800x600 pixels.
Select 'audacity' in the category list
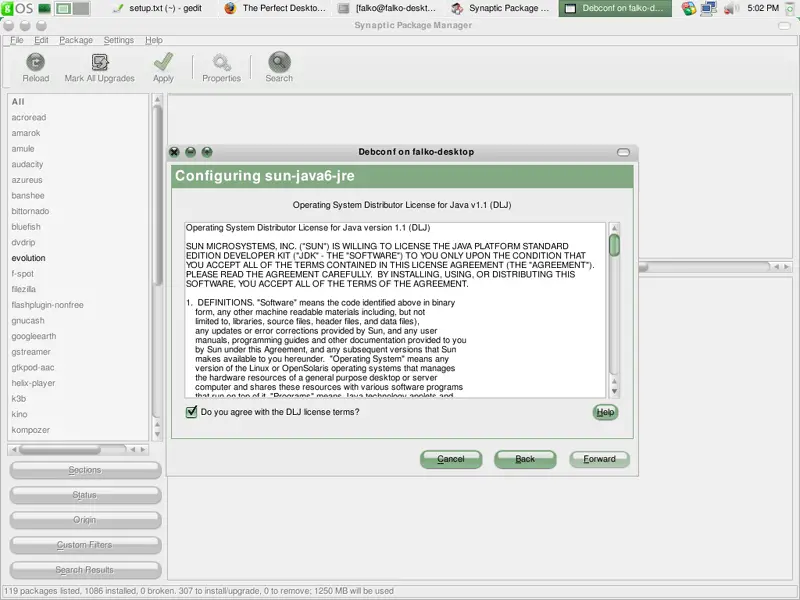[x=27, y=164]
